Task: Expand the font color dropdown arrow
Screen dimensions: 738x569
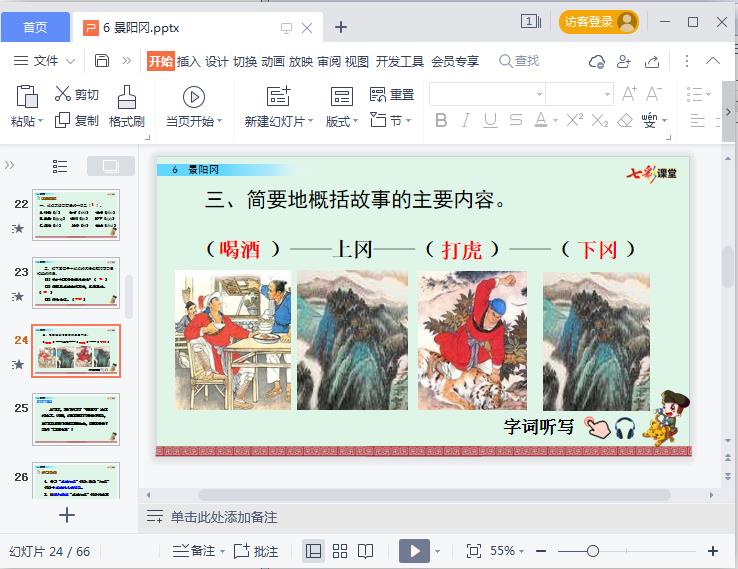Action: coord(555,121)
